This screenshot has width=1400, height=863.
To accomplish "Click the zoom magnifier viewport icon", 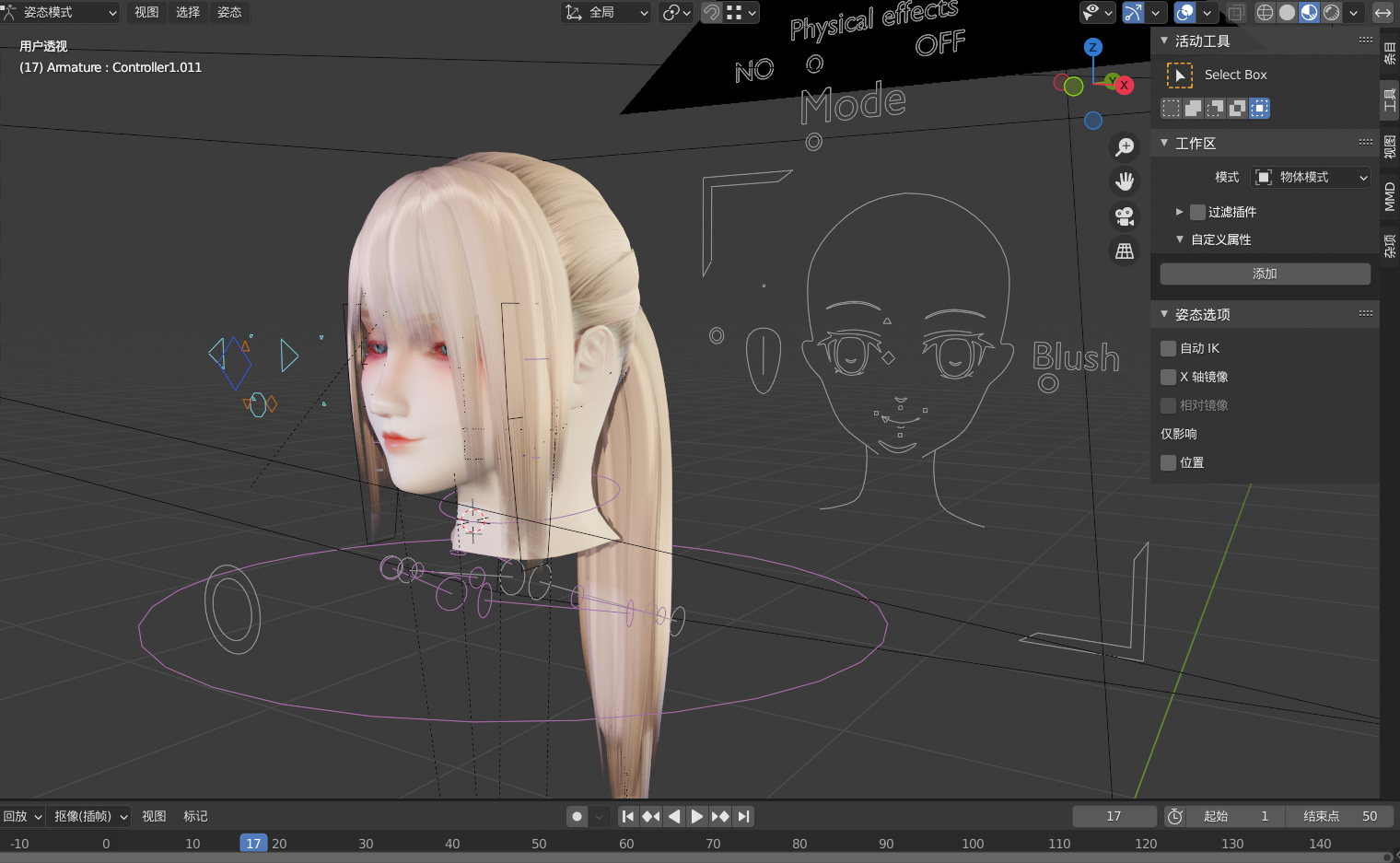I will [x=1125, y=146].
